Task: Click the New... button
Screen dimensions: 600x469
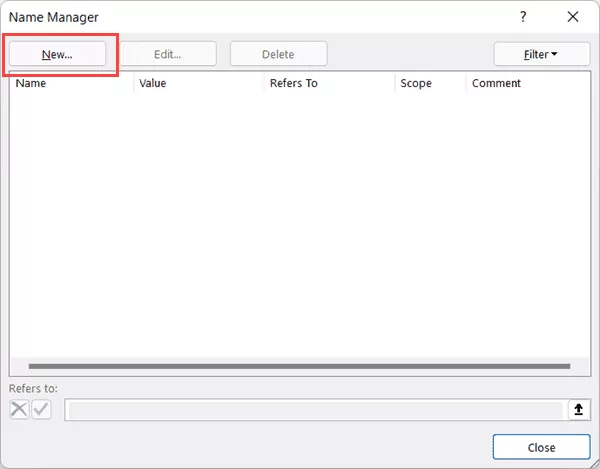Action: point(58,54)
